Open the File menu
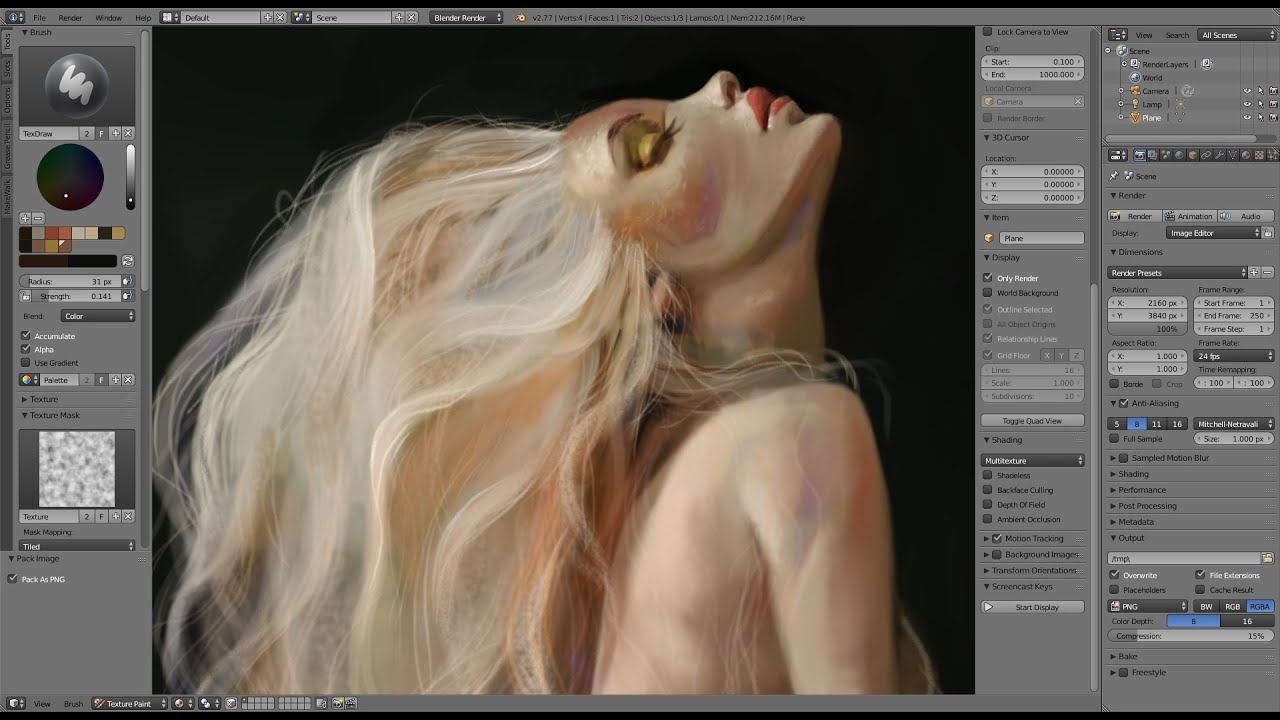1280x720 pixels. [x=39, y=18]
